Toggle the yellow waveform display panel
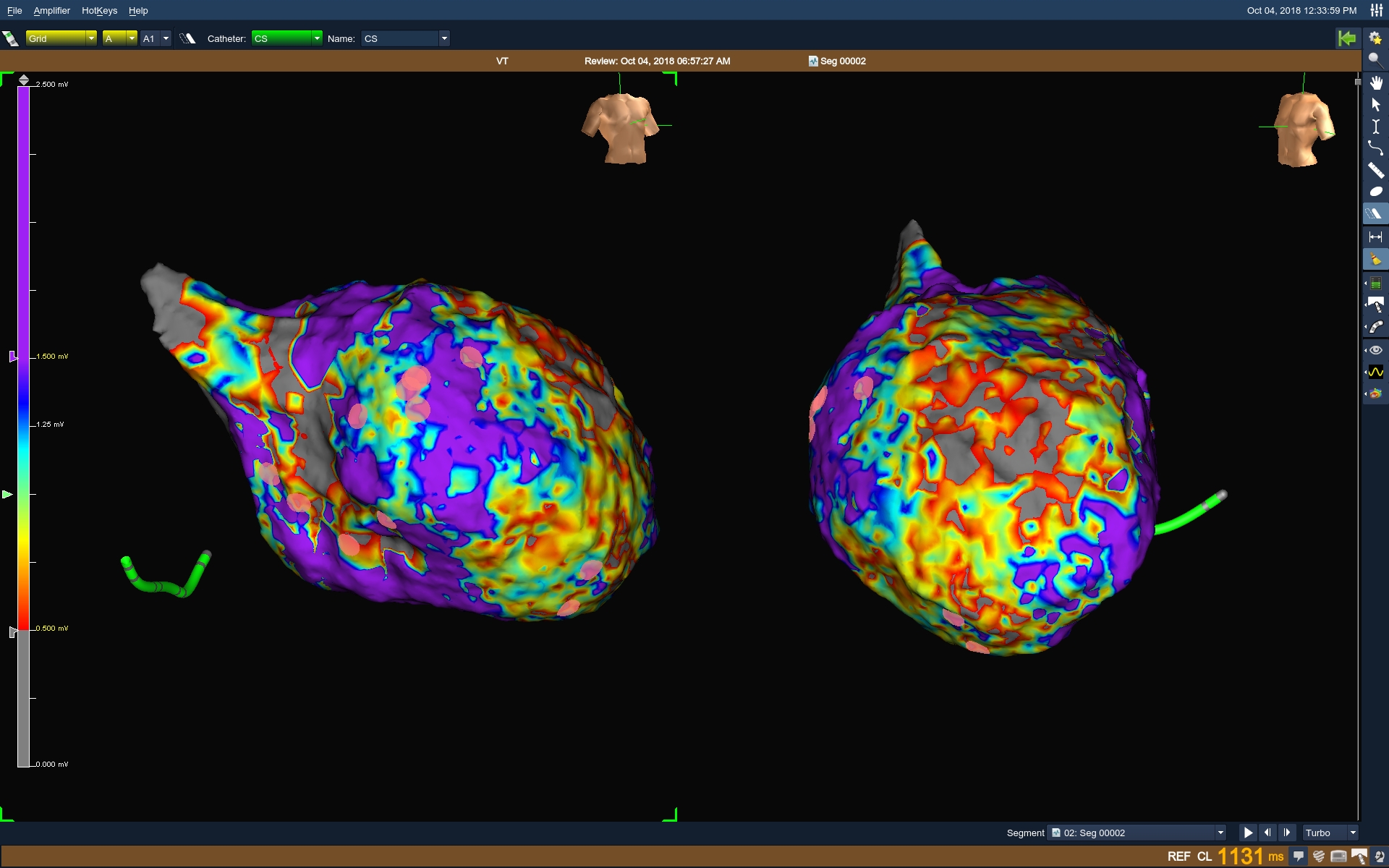This screenshot has width=1389, height=868. tap(1375, 372)
